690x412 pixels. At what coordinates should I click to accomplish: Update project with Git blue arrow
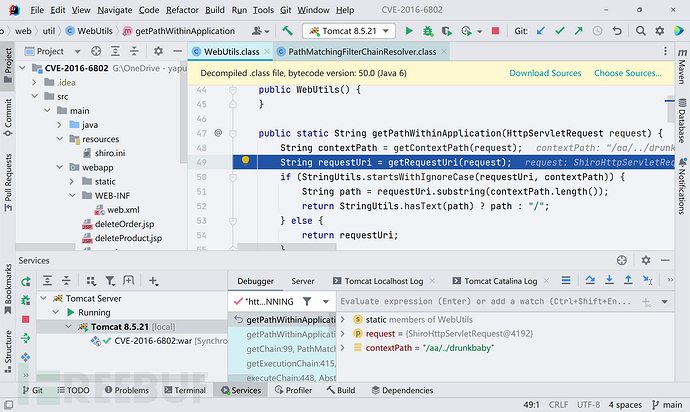pyautogui.click(x=541, y=31)
